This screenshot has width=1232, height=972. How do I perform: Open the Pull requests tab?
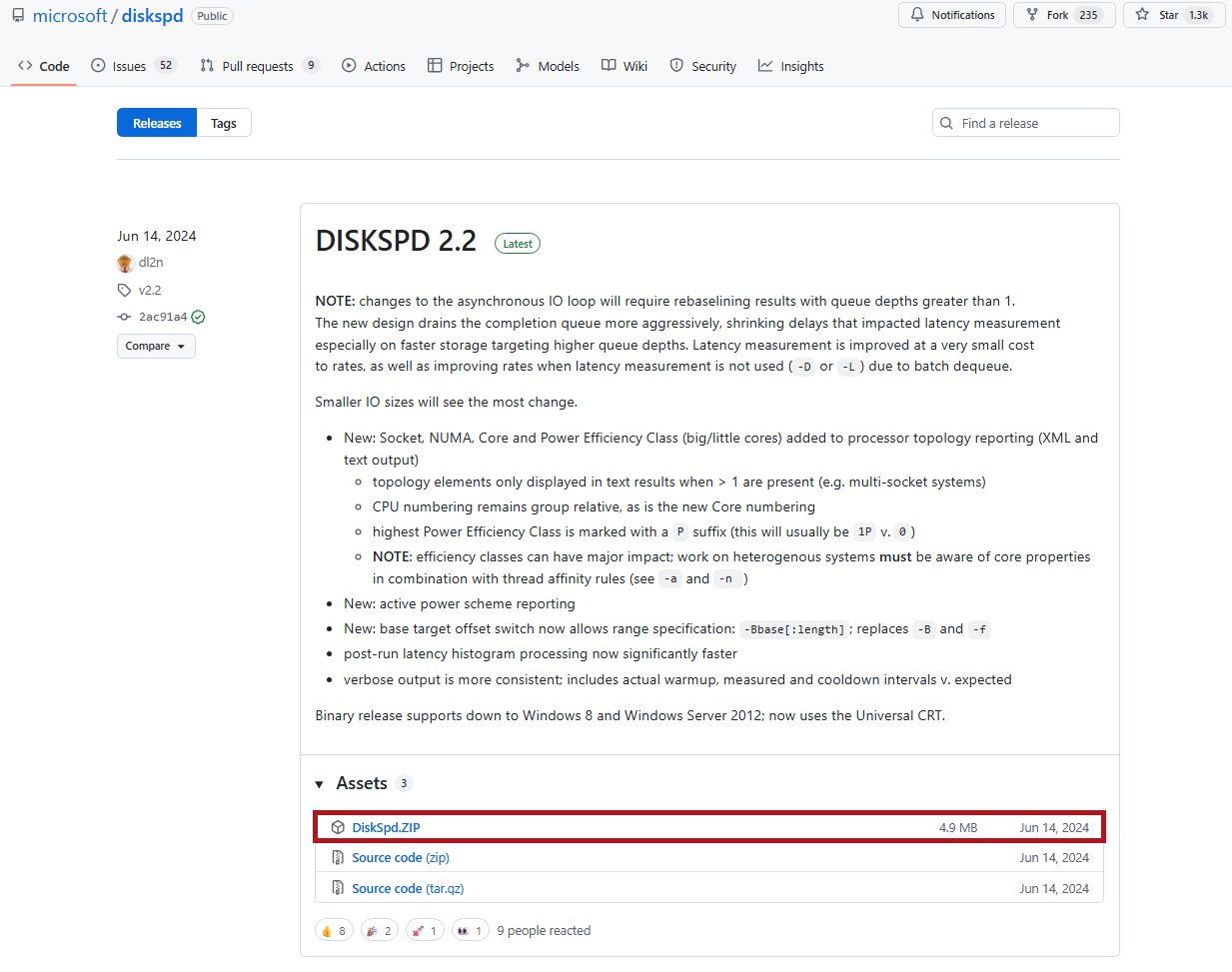click(x=259, y=66)
